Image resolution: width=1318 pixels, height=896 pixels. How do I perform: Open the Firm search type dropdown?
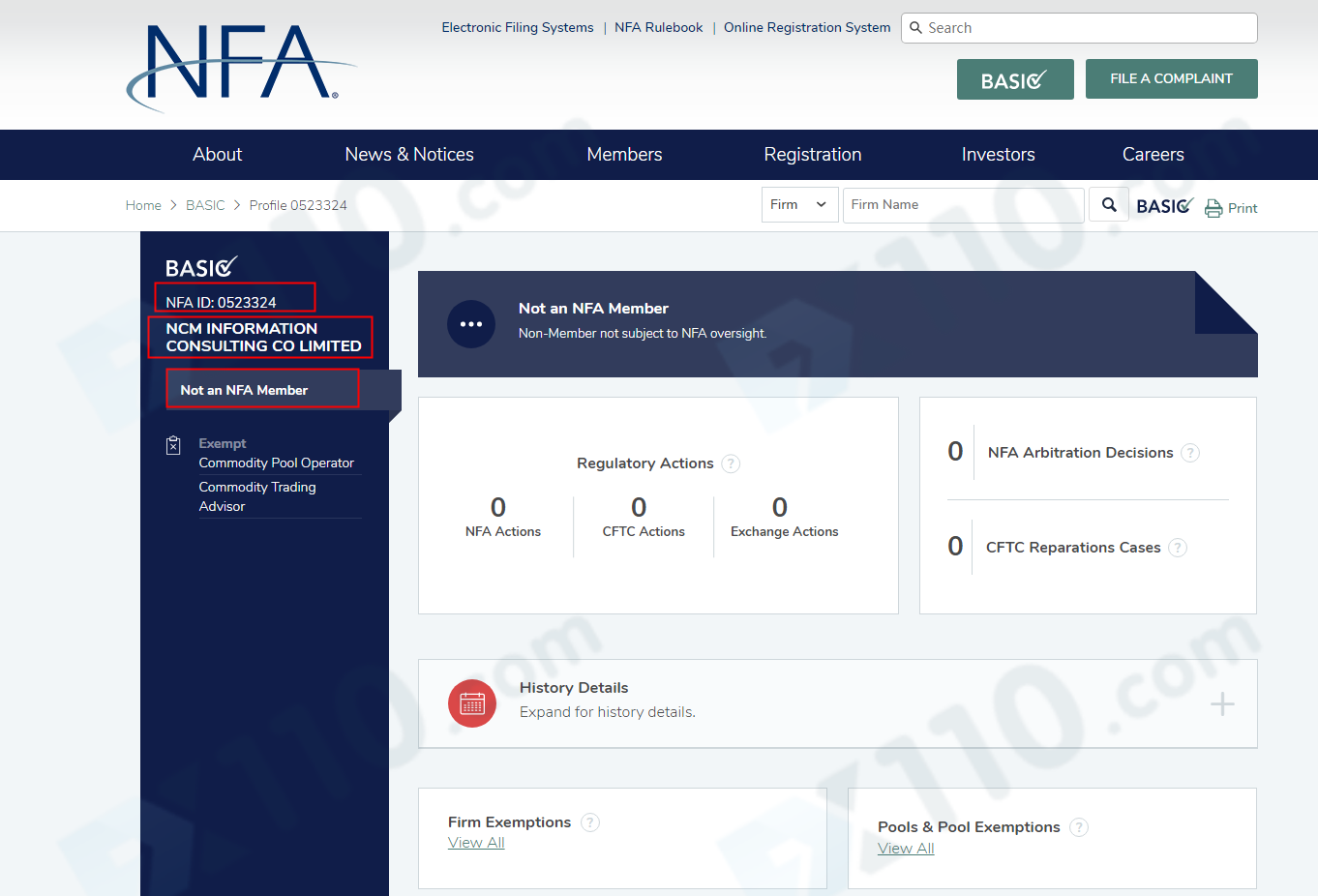point(799,205)
